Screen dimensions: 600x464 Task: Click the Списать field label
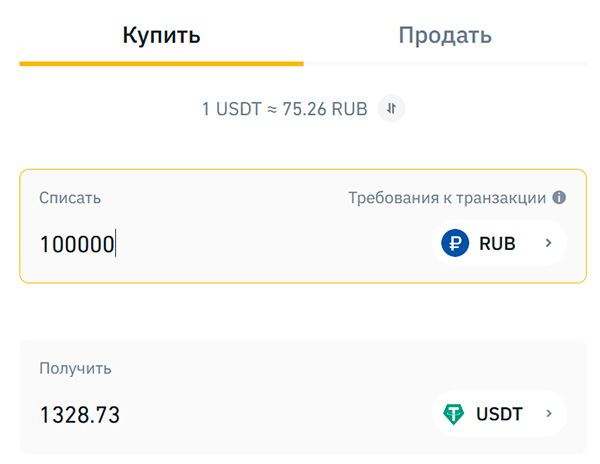(x=70, y=198)
